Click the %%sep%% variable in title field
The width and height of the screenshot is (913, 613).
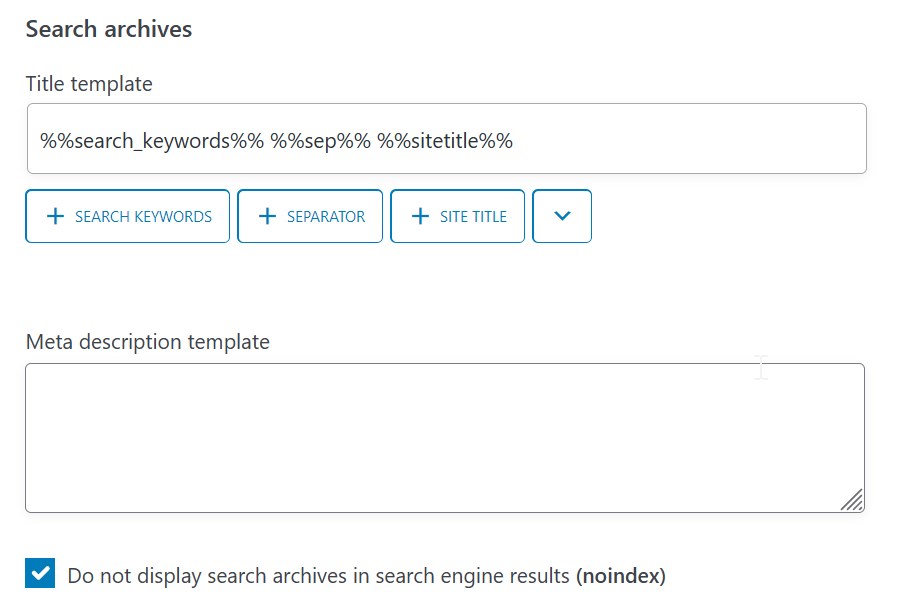coord(320,141)
